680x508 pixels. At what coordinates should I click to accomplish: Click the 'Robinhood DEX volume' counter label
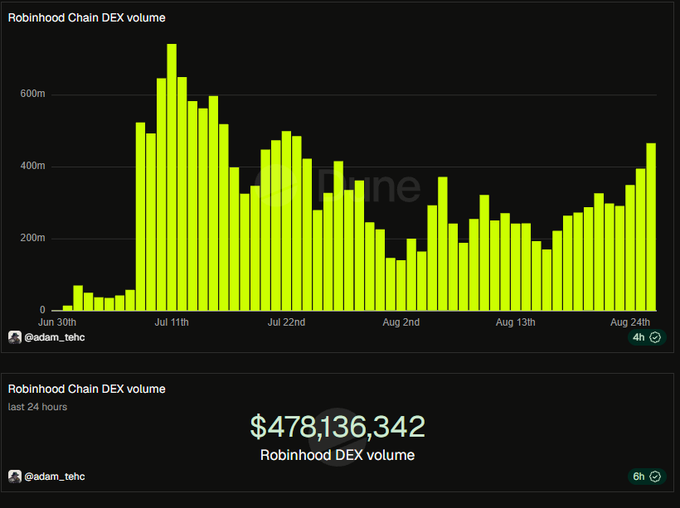[337, 455]
